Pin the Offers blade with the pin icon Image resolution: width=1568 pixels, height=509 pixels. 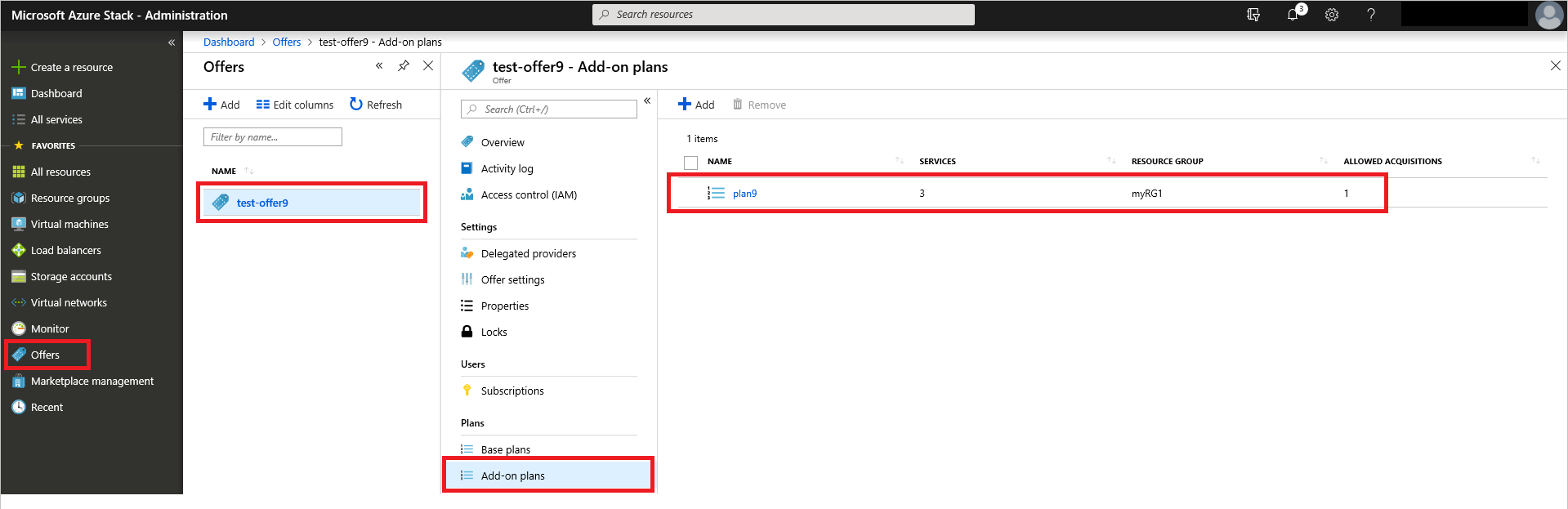click(x=404, y=66)
